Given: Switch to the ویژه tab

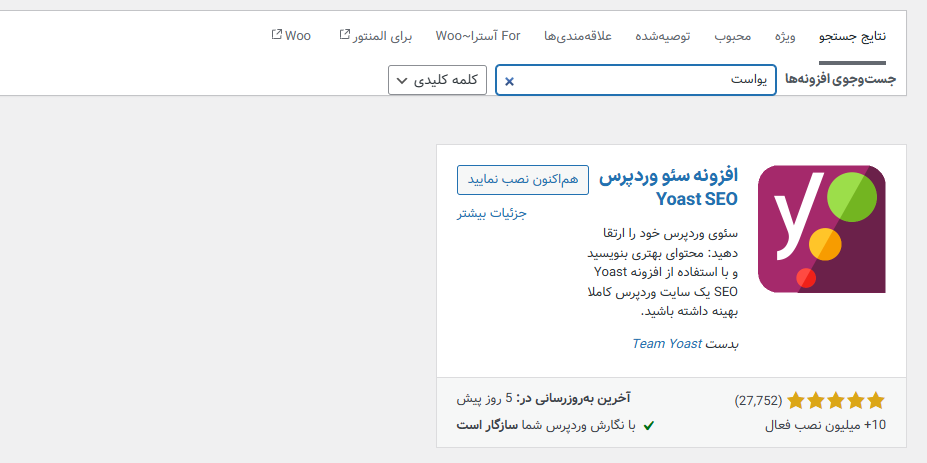Looking at the screenshot, I should click(x=785, y=36).
